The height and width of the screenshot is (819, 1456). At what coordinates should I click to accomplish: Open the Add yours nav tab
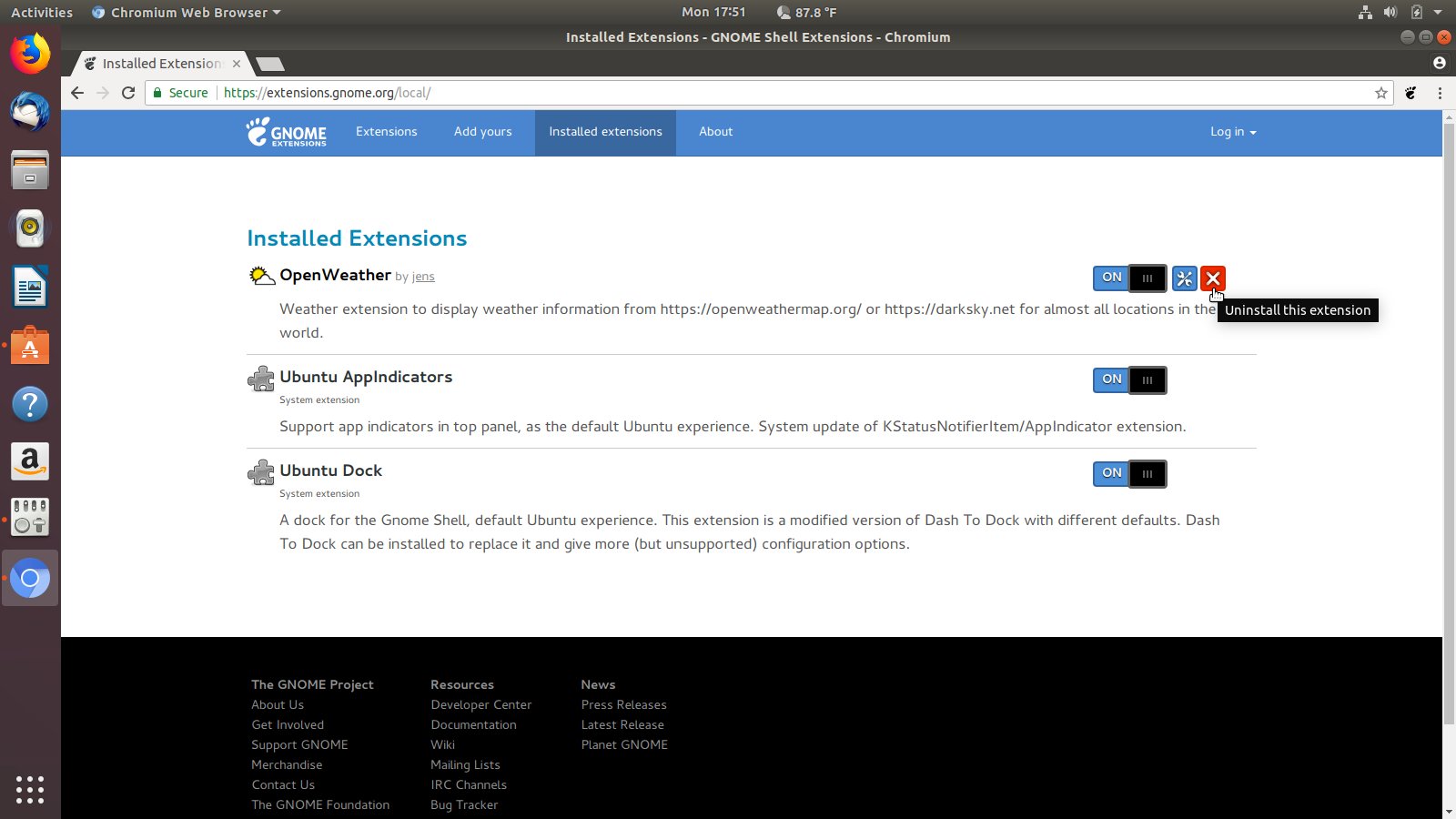pos(482,132)
